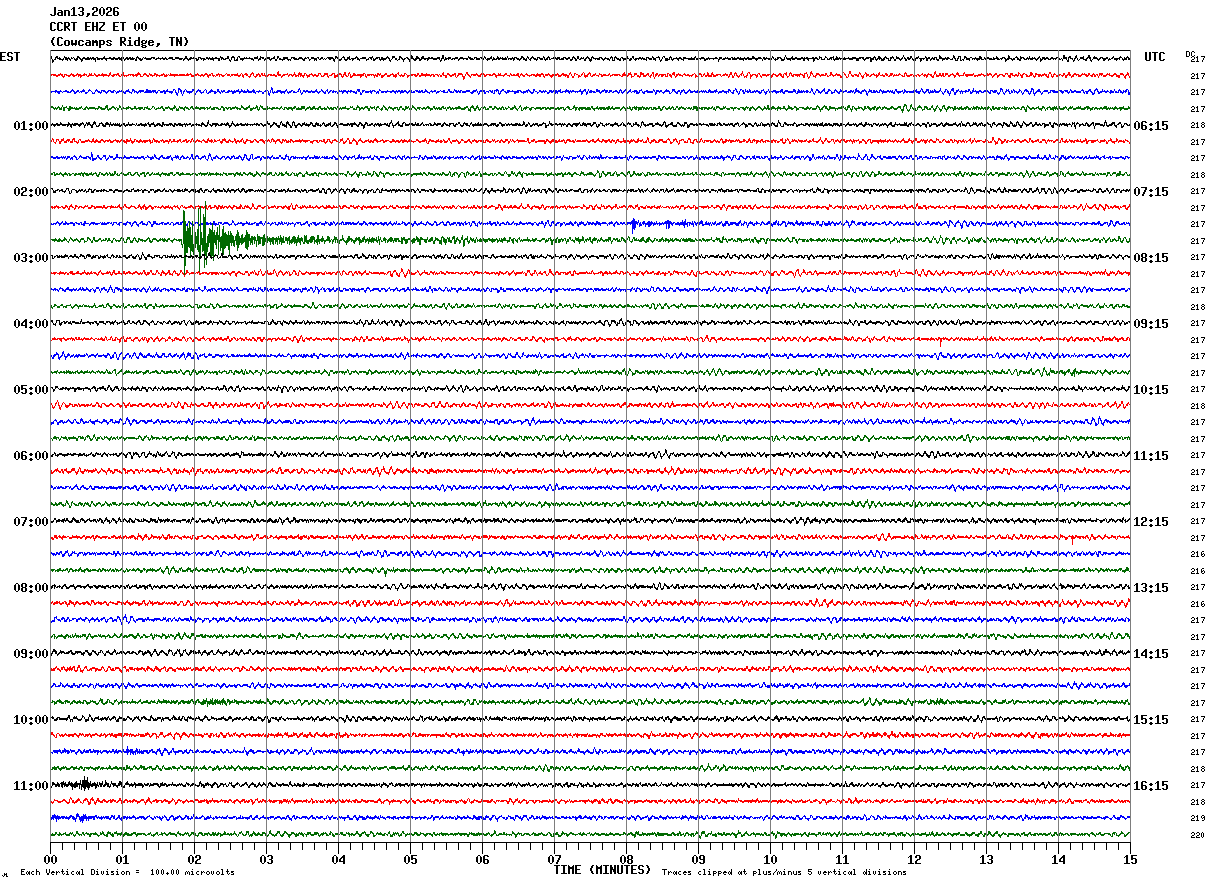1210x886 pixels.
Task: Click the 16:15 UTC time label
Action: pos(1151,786)
